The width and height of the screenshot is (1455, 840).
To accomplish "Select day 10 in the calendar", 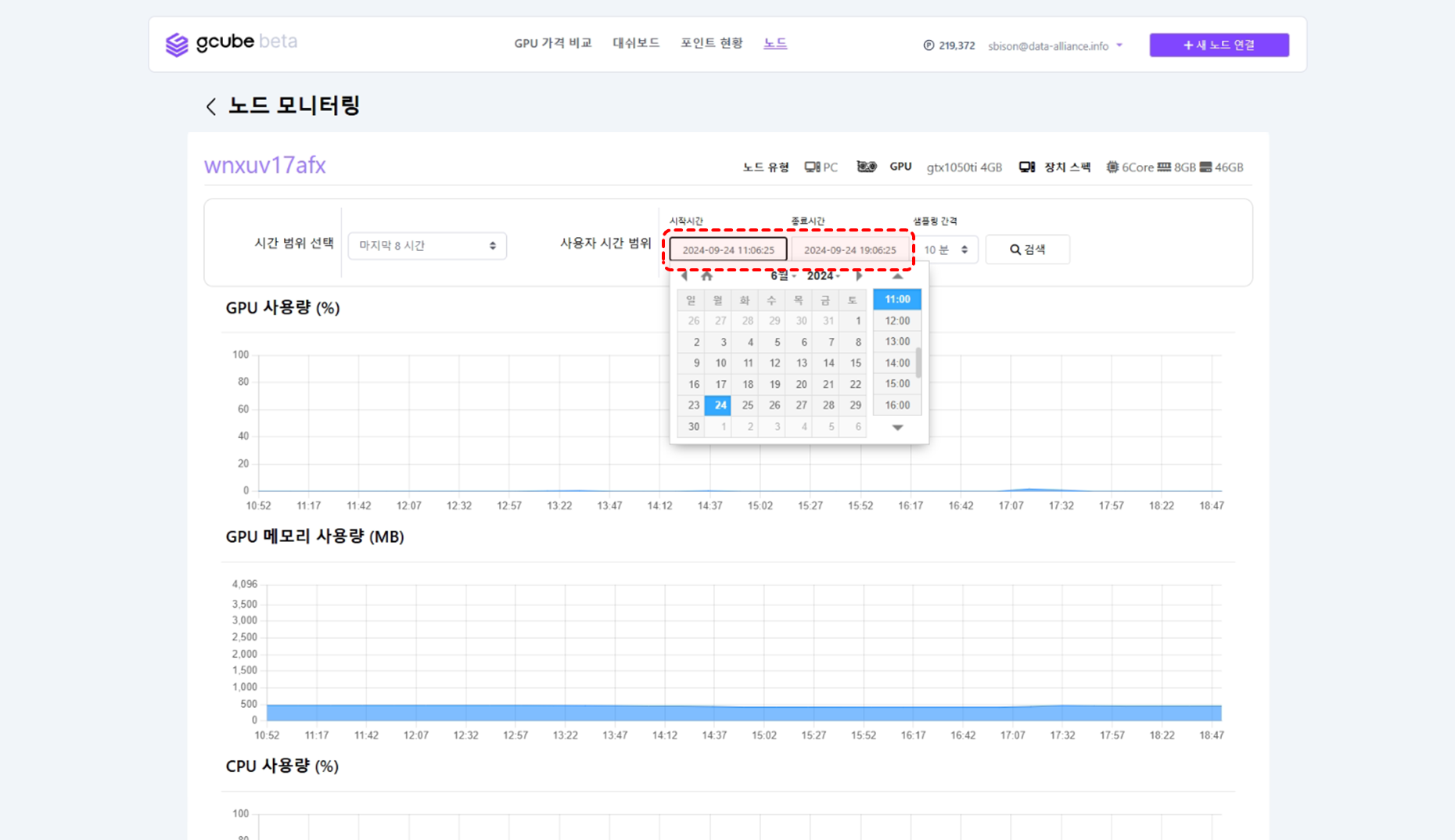I will [718, 363].
